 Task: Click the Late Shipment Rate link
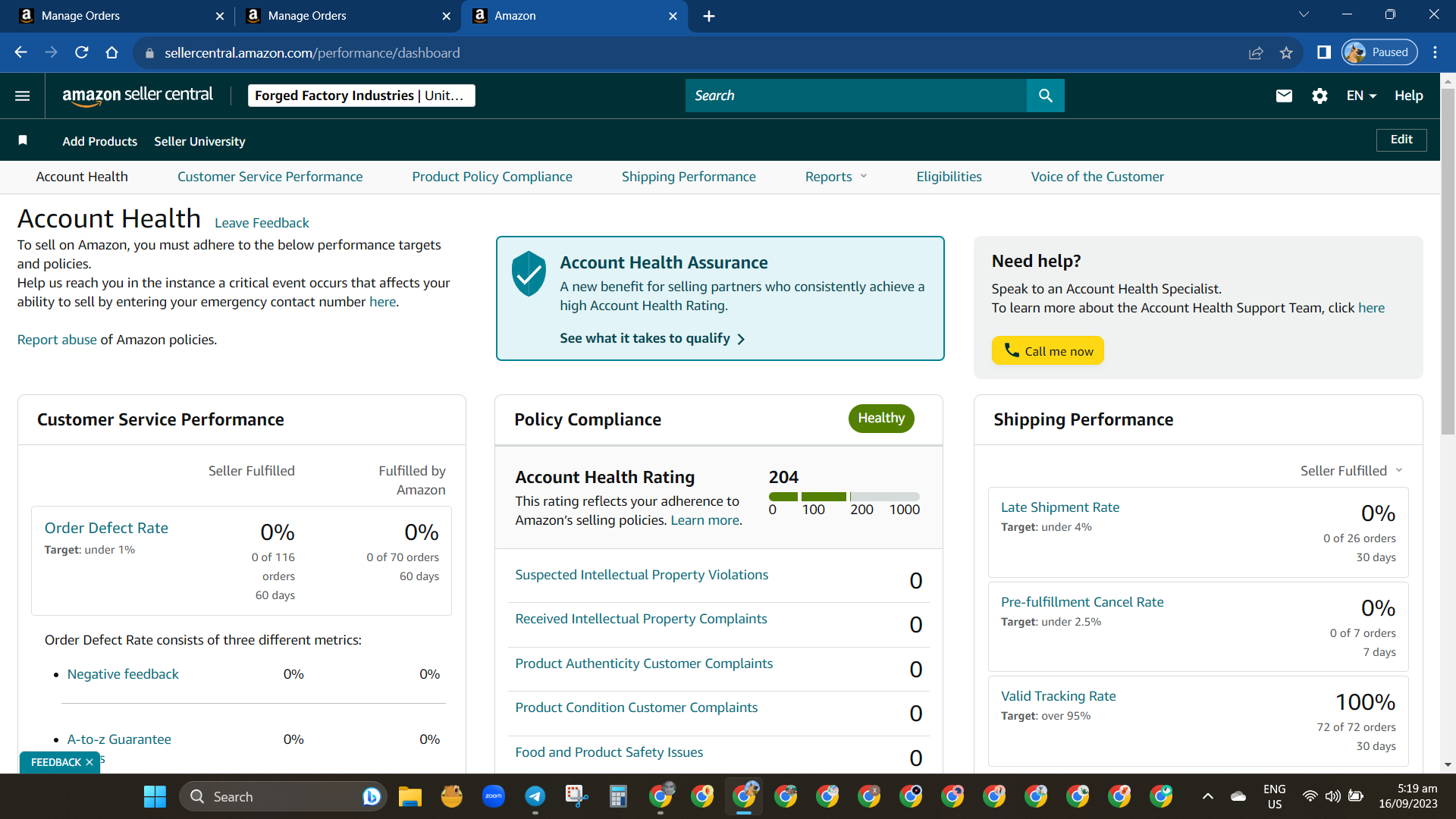tap(1060, 507)
